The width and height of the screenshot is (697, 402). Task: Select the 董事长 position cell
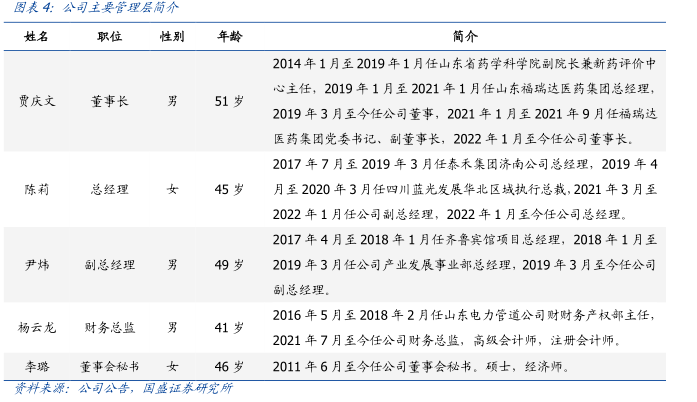pos(110,101)
